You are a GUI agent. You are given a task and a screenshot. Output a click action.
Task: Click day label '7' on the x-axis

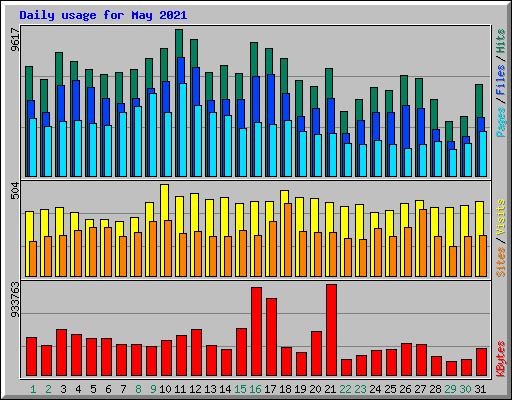(x=123, y=389)
